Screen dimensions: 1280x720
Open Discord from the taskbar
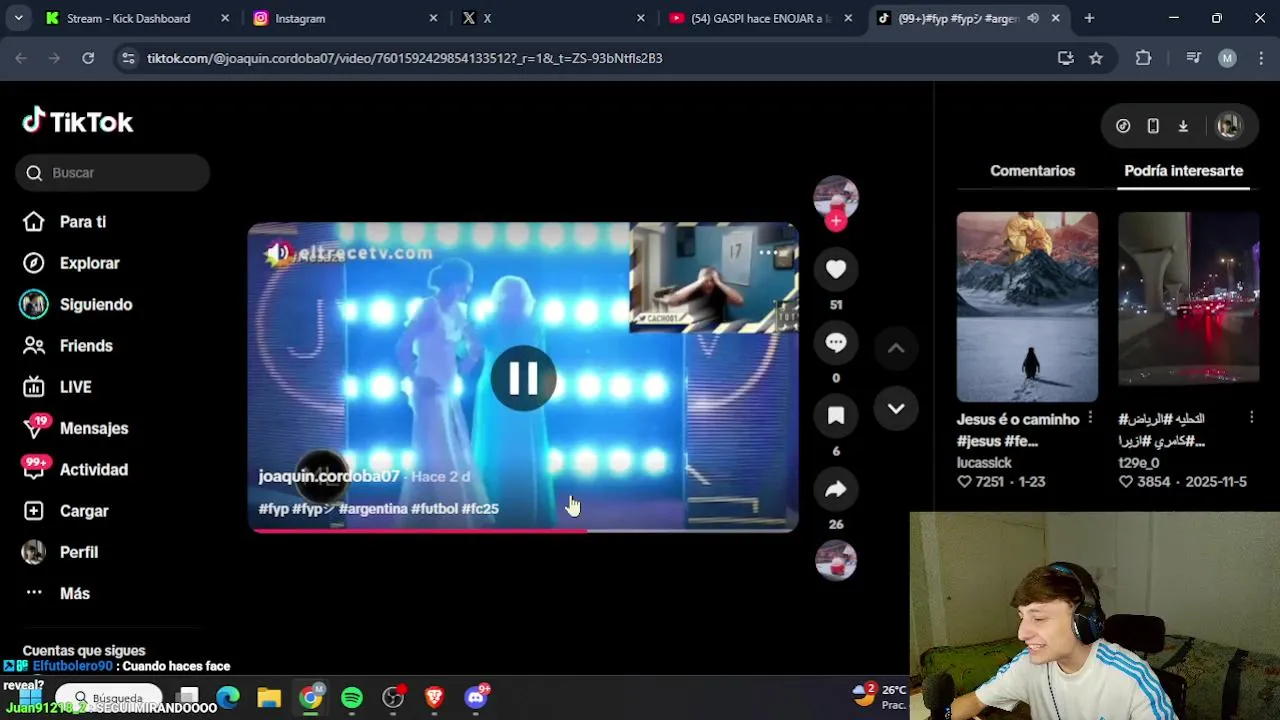pos(476,697)
